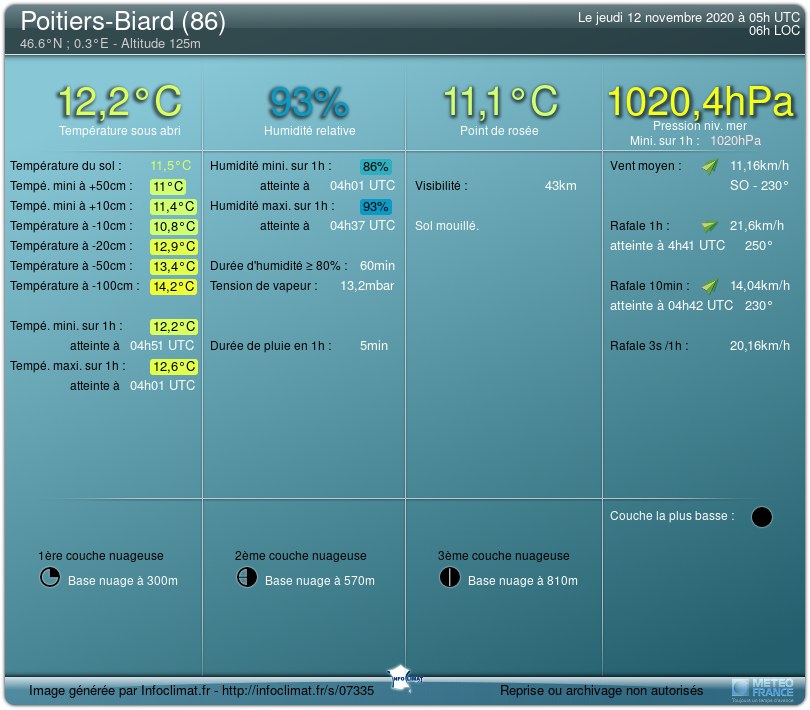Click the Rafale 10min wind arrow icon
810x710 pixels.
pyautogui.click(x=710, y=285)
